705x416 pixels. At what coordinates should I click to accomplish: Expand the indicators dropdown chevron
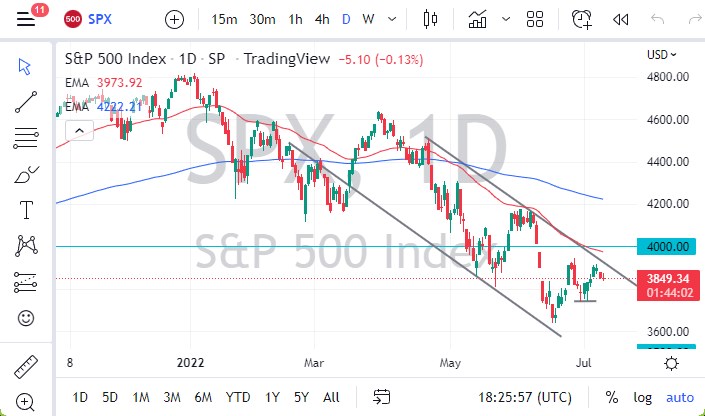click(x=505, y=19)
